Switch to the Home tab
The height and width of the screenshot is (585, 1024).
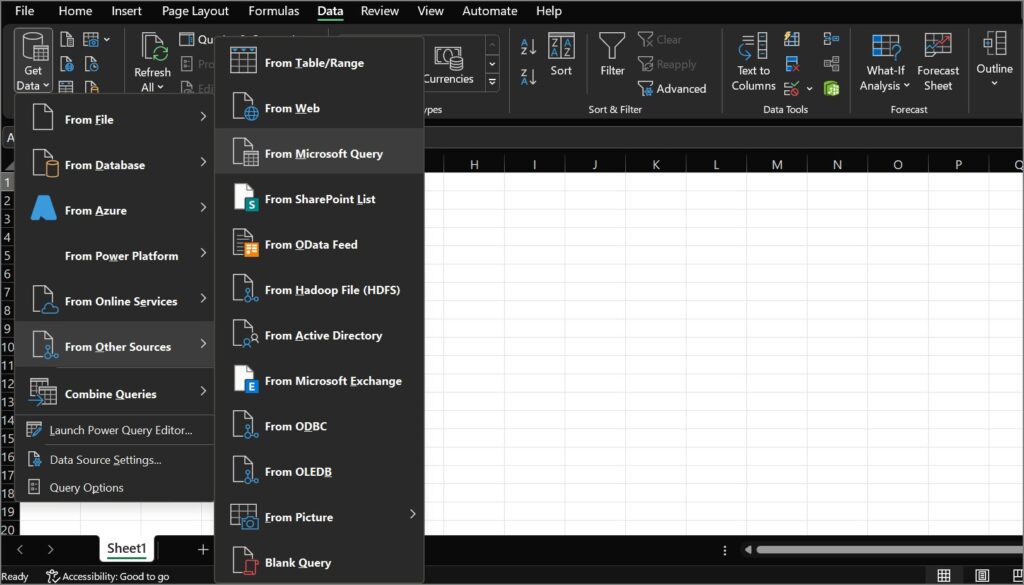coord(75,11)
